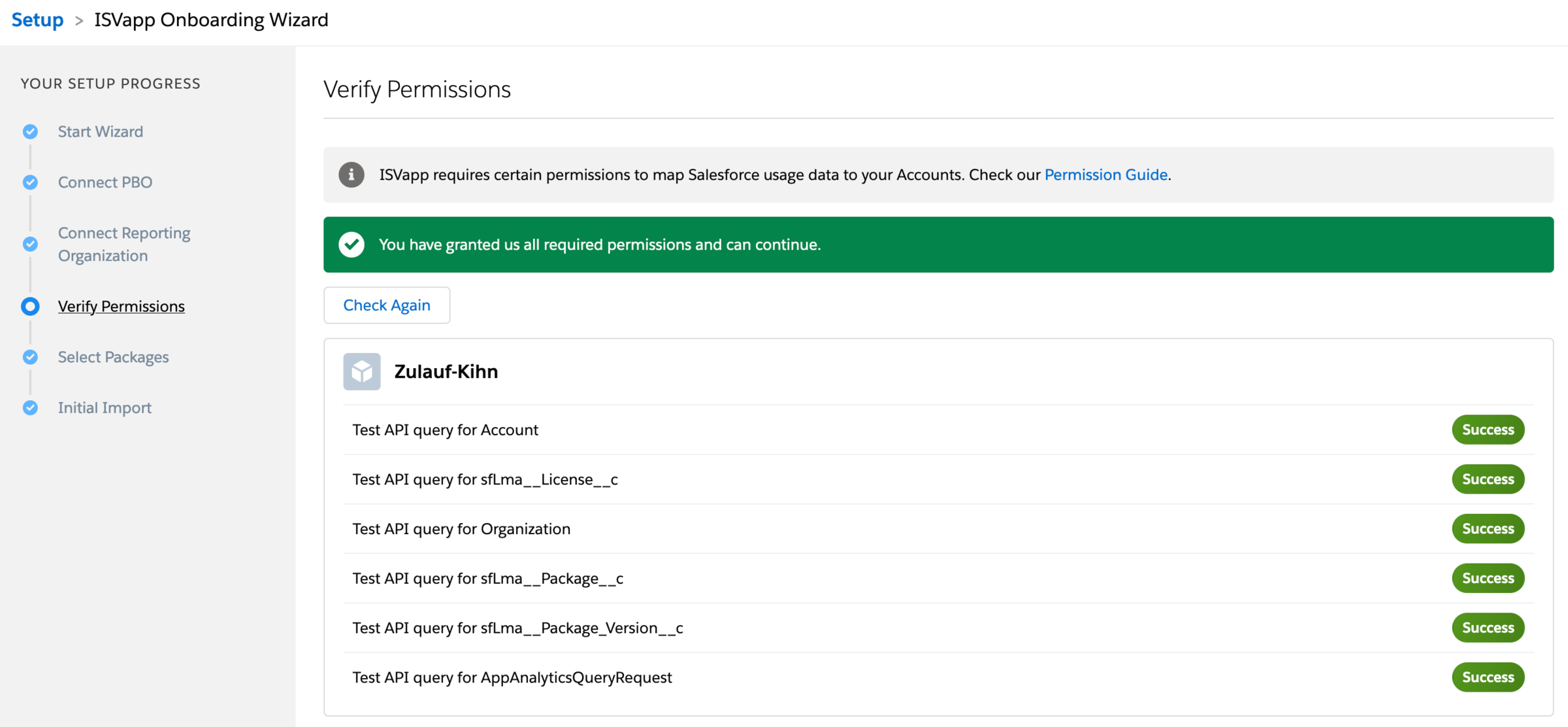Click the white checkmark in the green banner
Screen dimensions: 1568x727
pos(351,245)
